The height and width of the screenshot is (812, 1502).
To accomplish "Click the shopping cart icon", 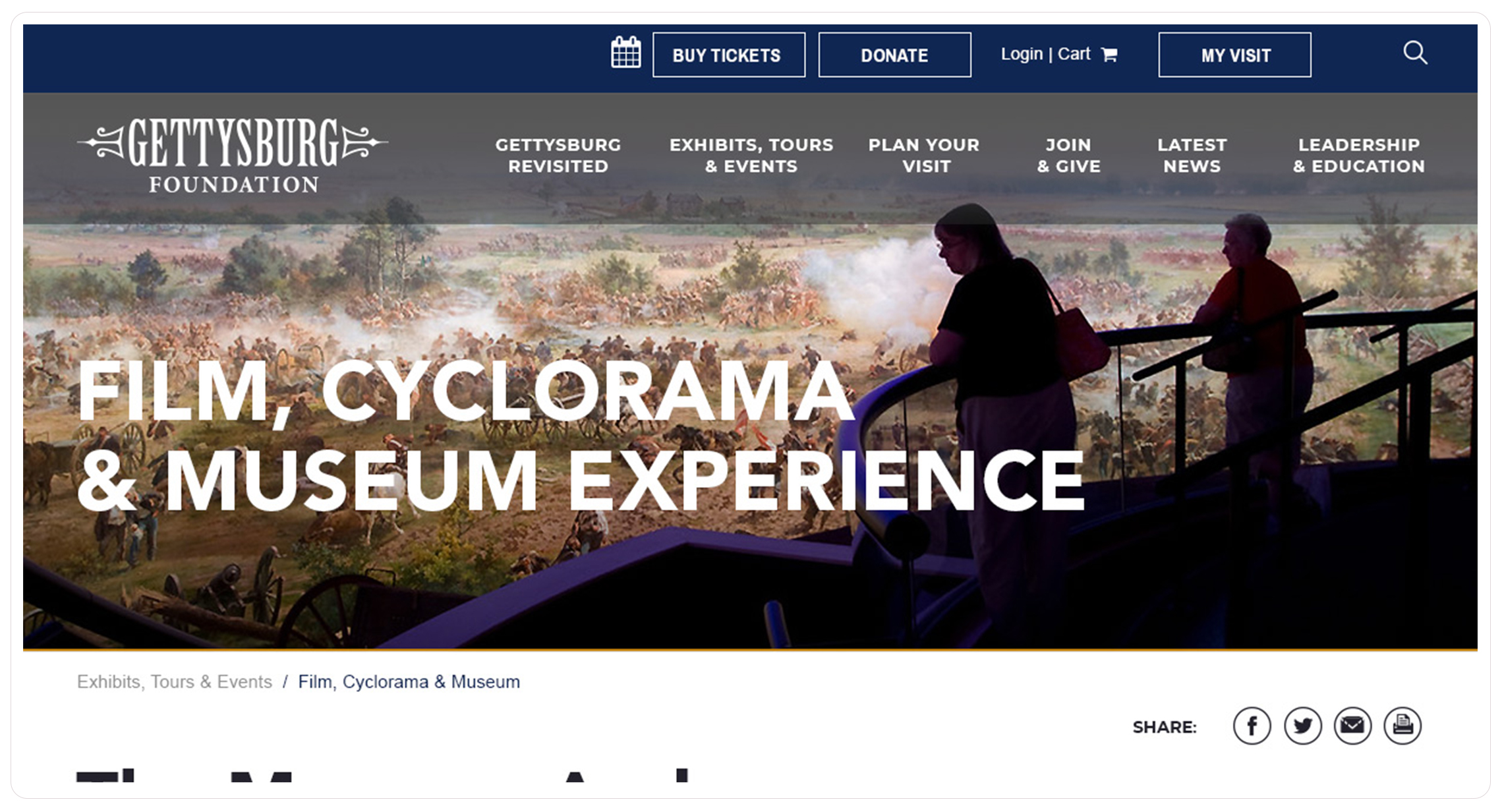I will 1109,54.
